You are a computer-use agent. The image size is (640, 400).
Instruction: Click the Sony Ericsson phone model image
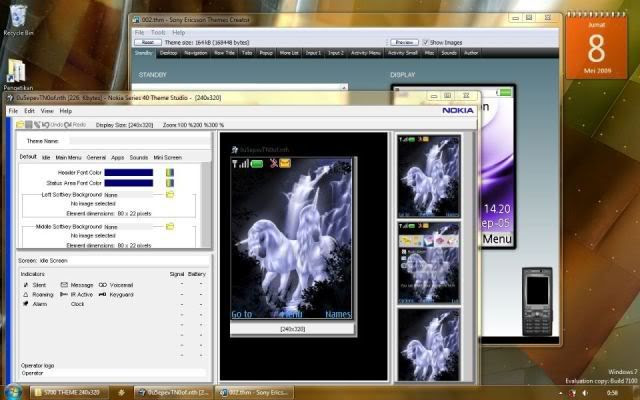click(x=537, y=301)
